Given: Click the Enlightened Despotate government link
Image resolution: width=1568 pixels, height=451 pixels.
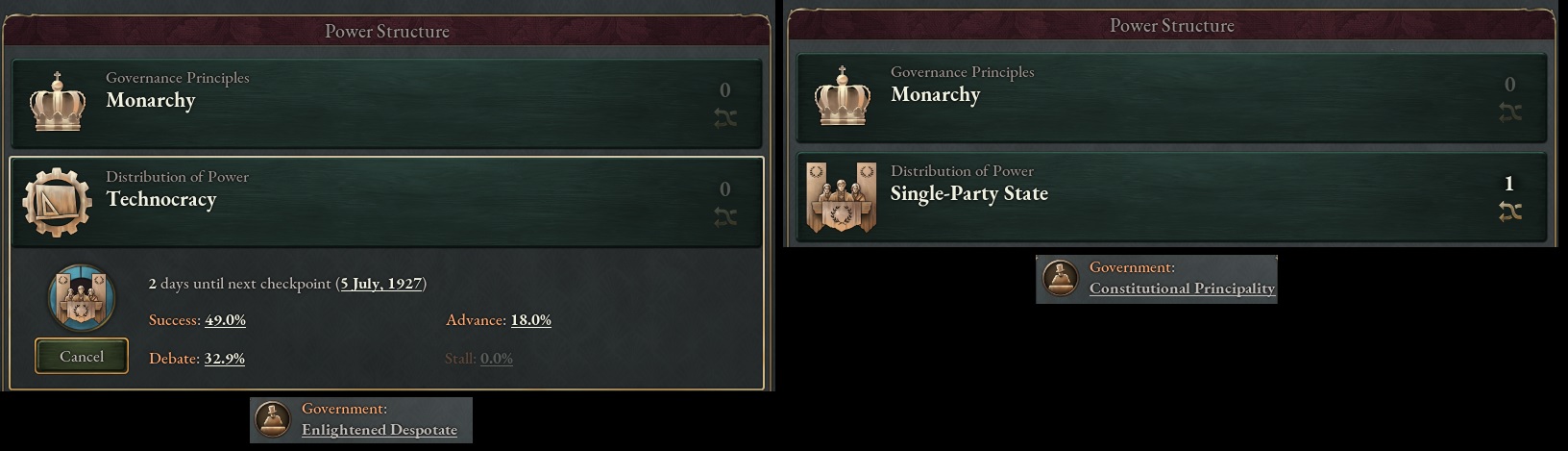Looking at the screenshot, I should coord(380,430).
